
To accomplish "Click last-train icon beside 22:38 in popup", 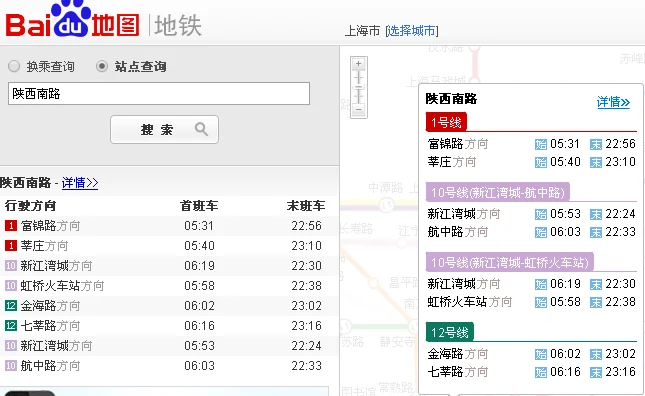I will tap(596, 302).
